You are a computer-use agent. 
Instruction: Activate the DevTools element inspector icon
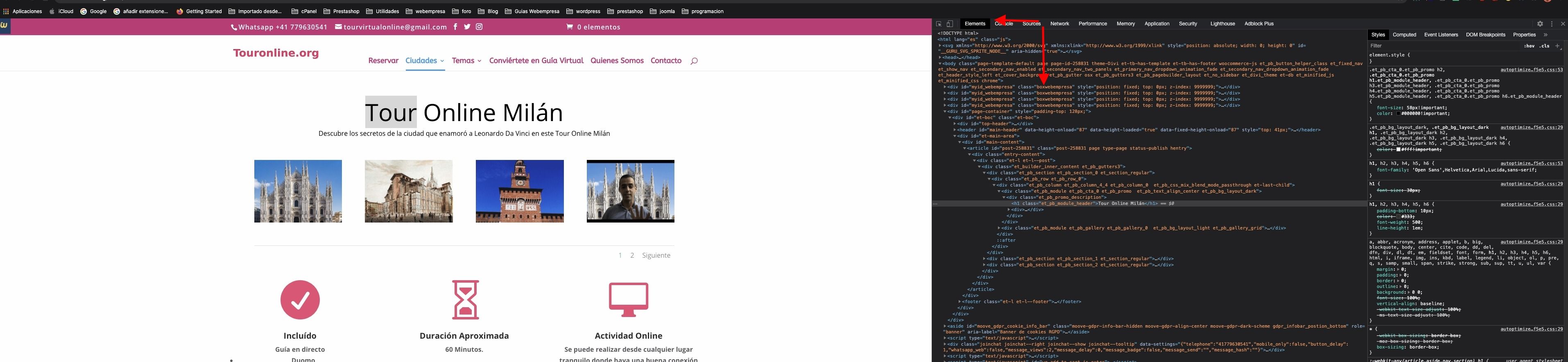click(x=939, y=24)
